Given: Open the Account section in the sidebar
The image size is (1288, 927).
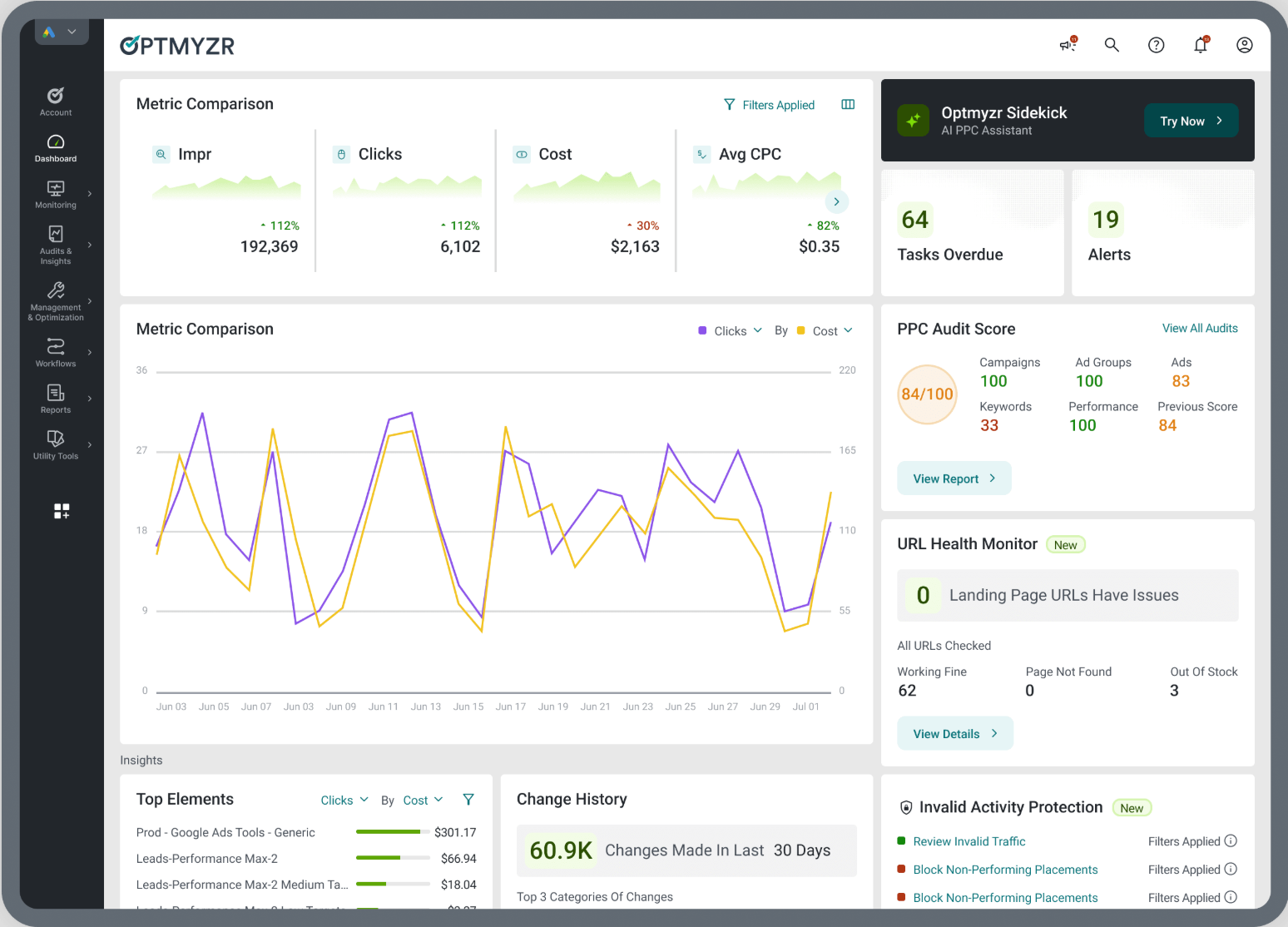Looking at the screenshot, I should point(55,101).
